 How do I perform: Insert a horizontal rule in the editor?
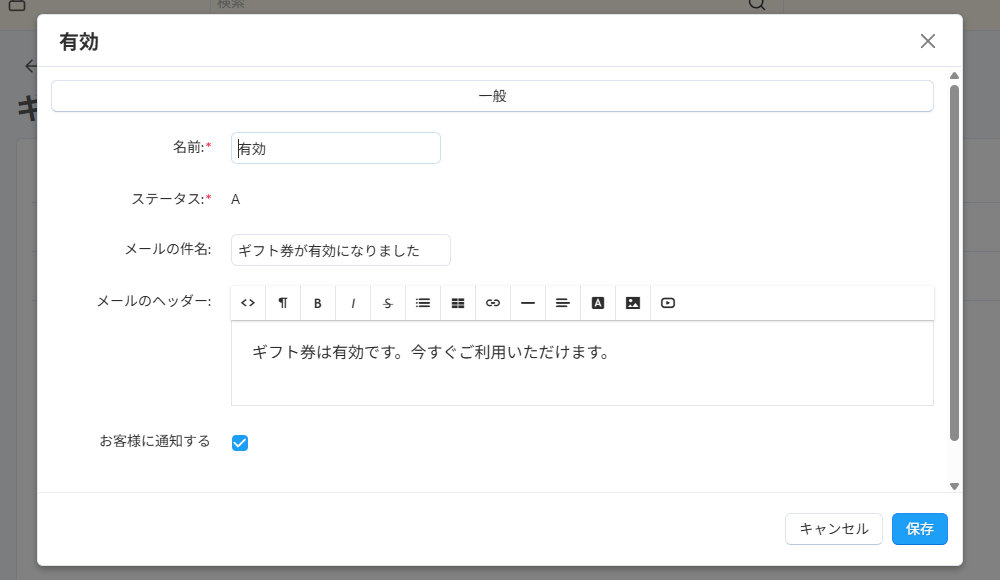pos(527,302)
